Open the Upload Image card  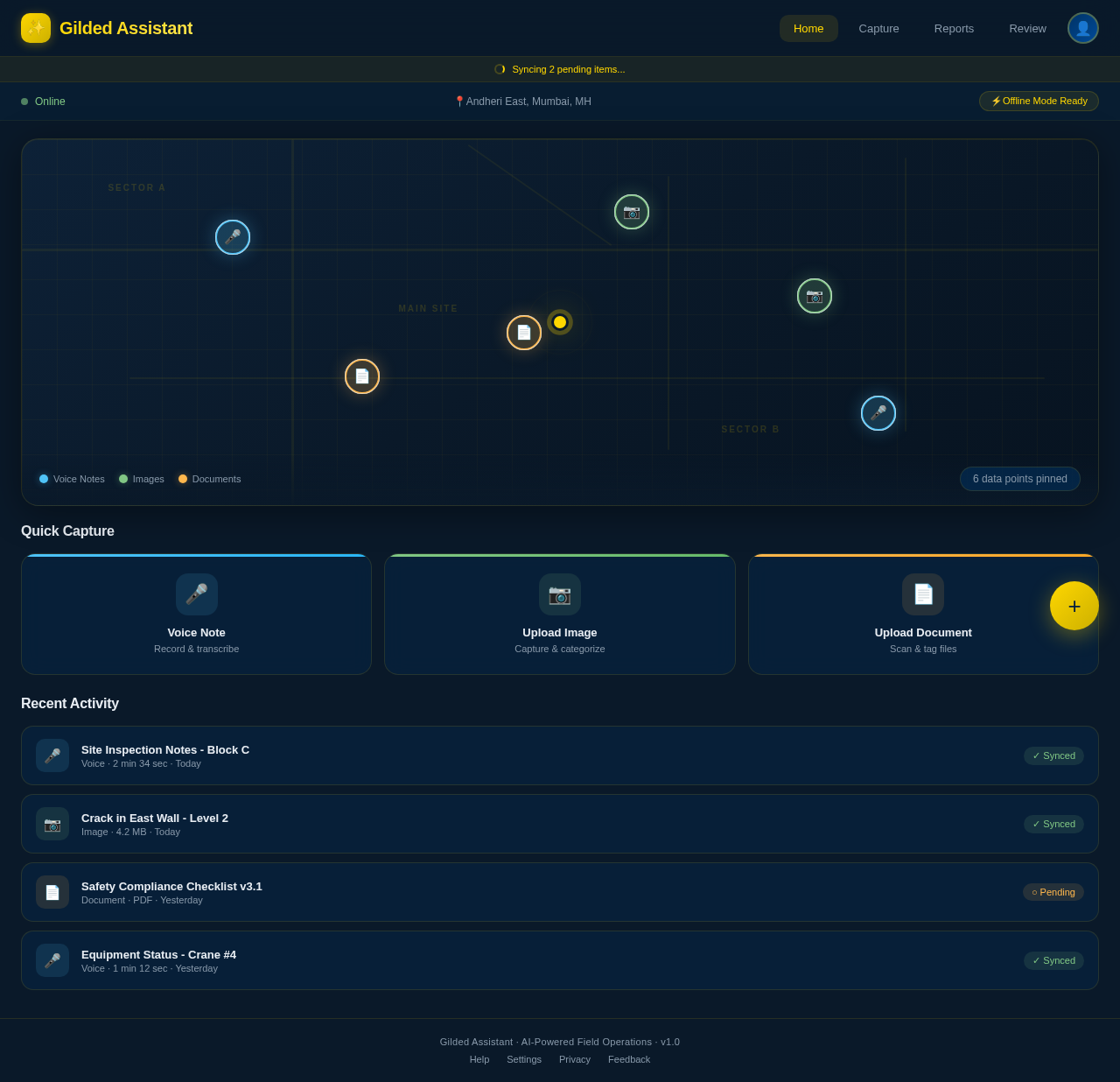tap(560, 615)
